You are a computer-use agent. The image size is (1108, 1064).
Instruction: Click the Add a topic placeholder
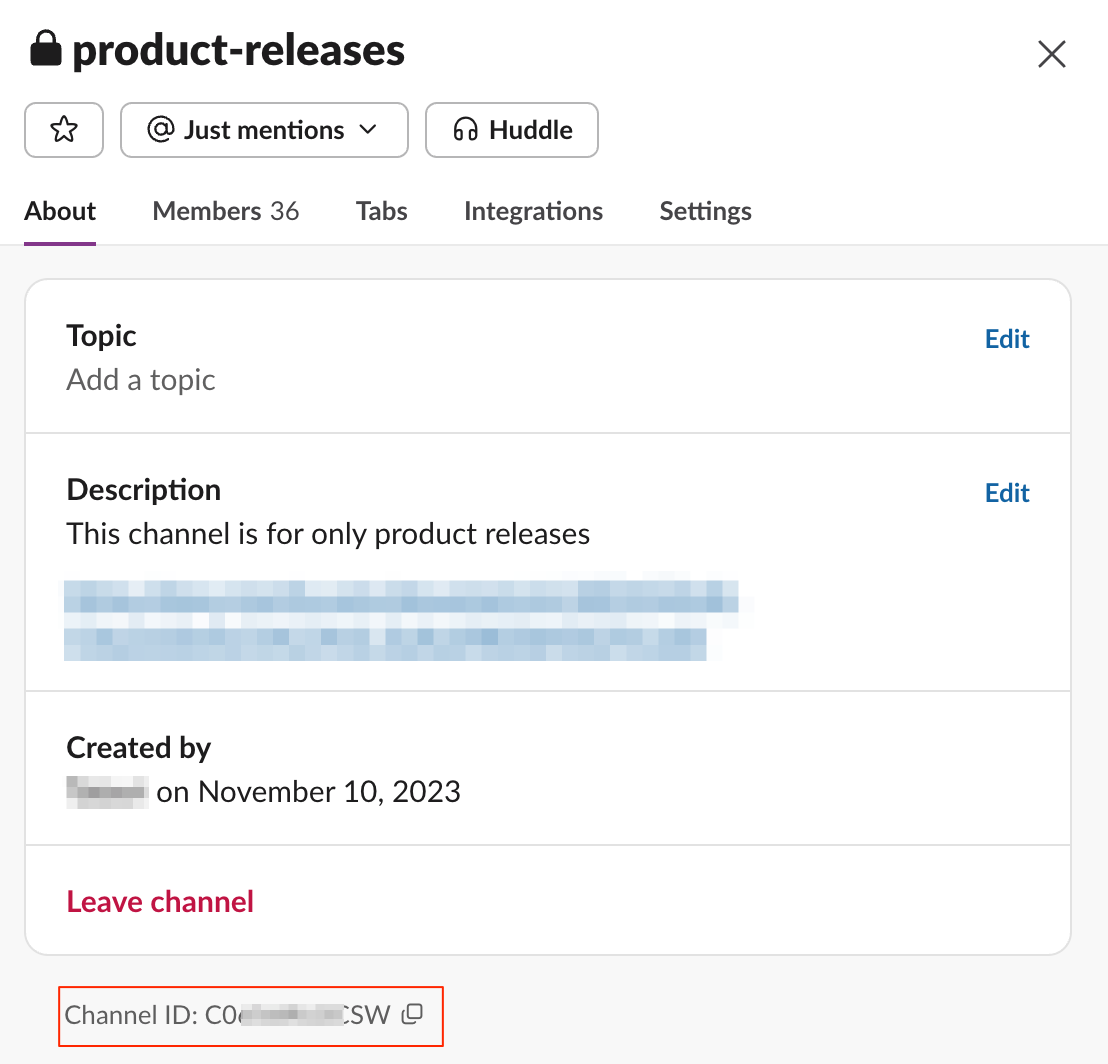pos(141,380)
